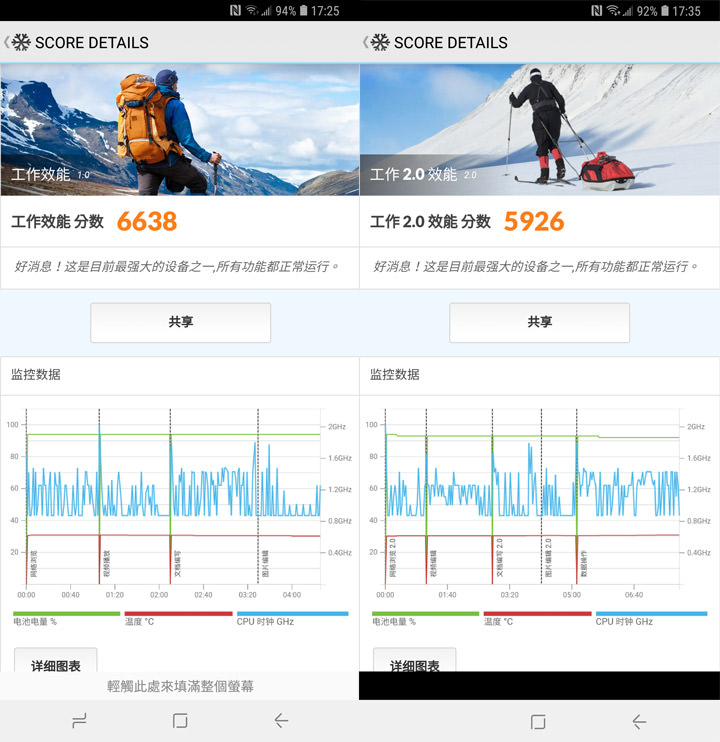Tap the 共享 button under score 5926
The height and width of the screenshot is (742, 720).
pos(539,322)
